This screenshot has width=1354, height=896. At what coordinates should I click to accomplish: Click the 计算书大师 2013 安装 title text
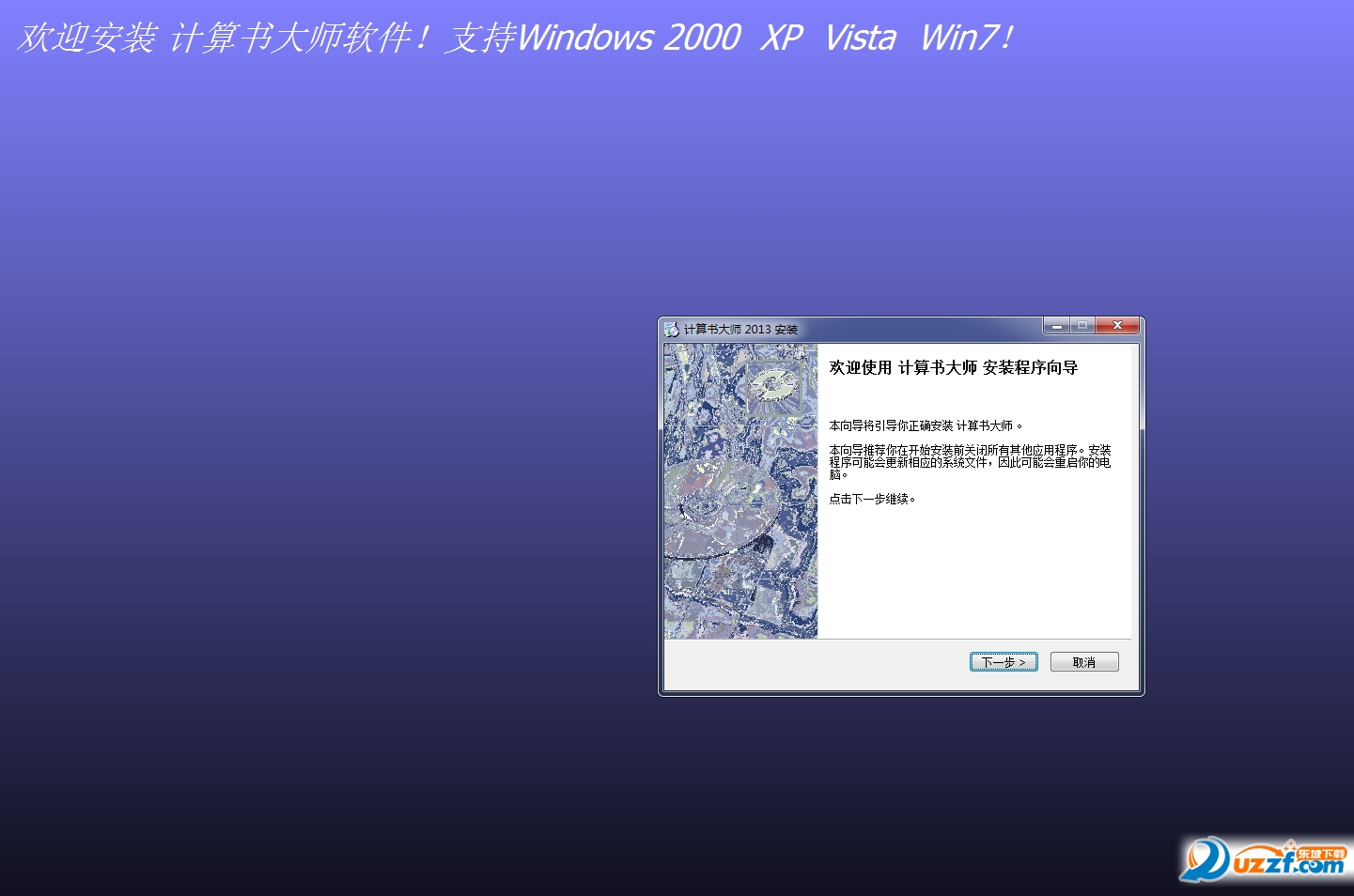coord(740,330)
